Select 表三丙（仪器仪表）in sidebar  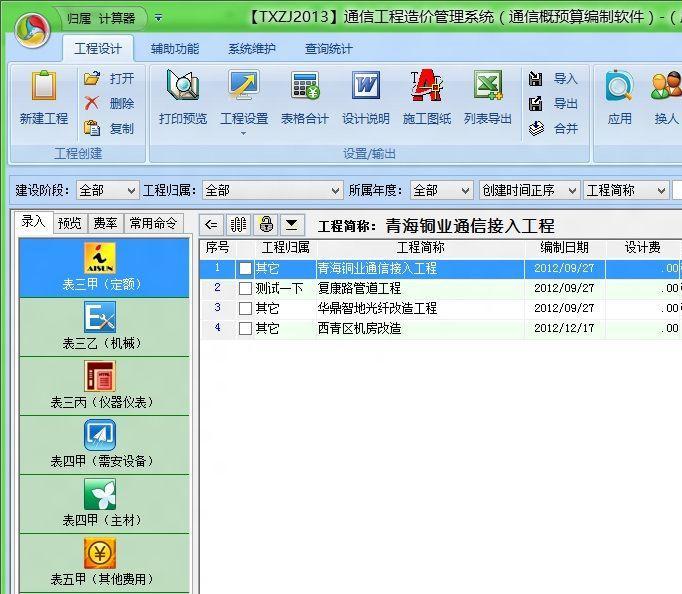coord(104,386)
